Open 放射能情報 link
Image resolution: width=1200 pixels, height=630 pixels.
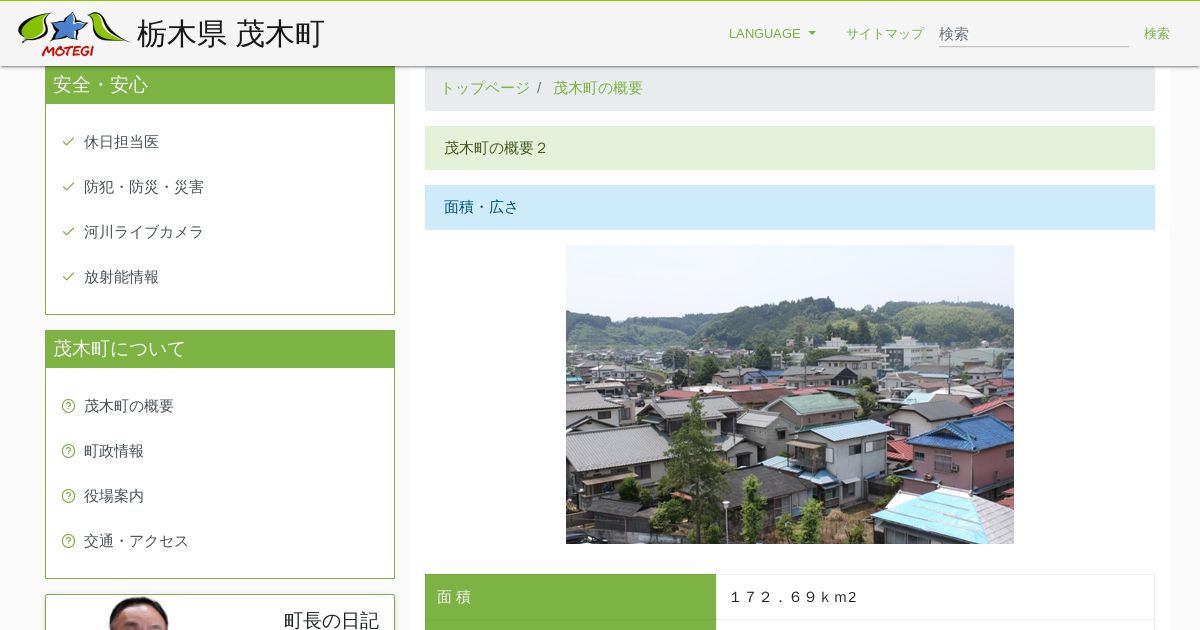click(121, 277)
